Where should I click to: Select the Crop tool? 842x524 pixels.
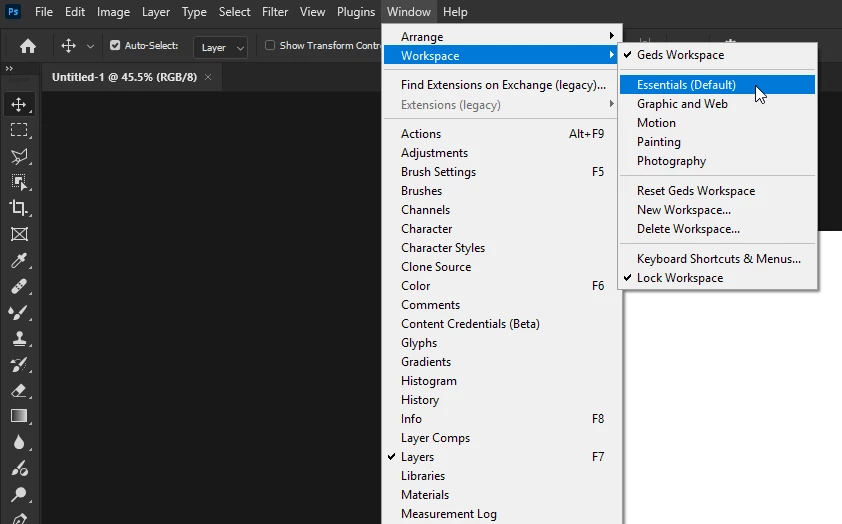tap(19, 208)
